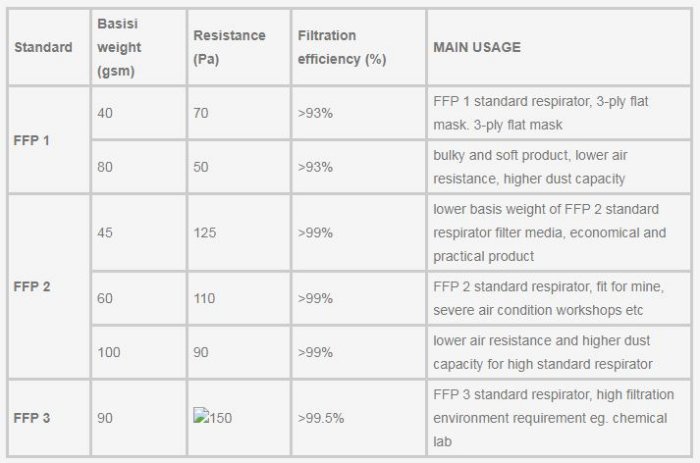
Task: Click the broken image icon beside 150
Action: pyautogui.click(x=201, y=418)
